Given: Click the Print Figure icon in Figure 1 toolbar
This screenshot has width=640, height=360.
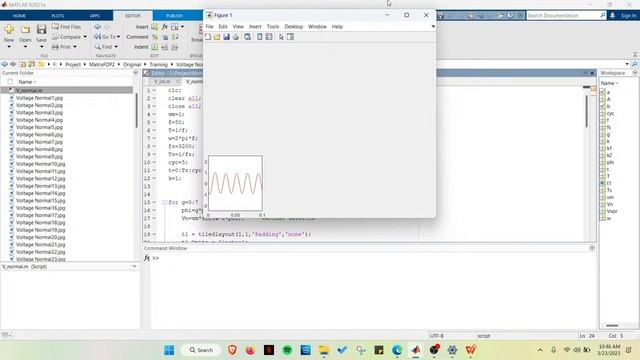Looking at the screenshot, I should (x=236, y=37).
